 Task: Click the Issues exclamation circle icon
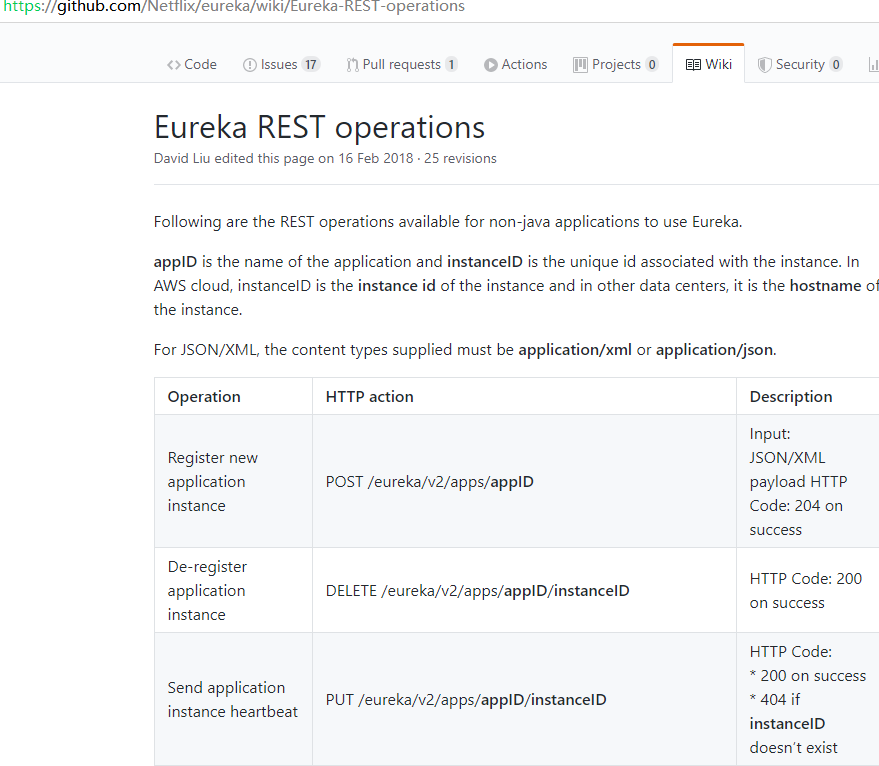[x=249, y=65]
